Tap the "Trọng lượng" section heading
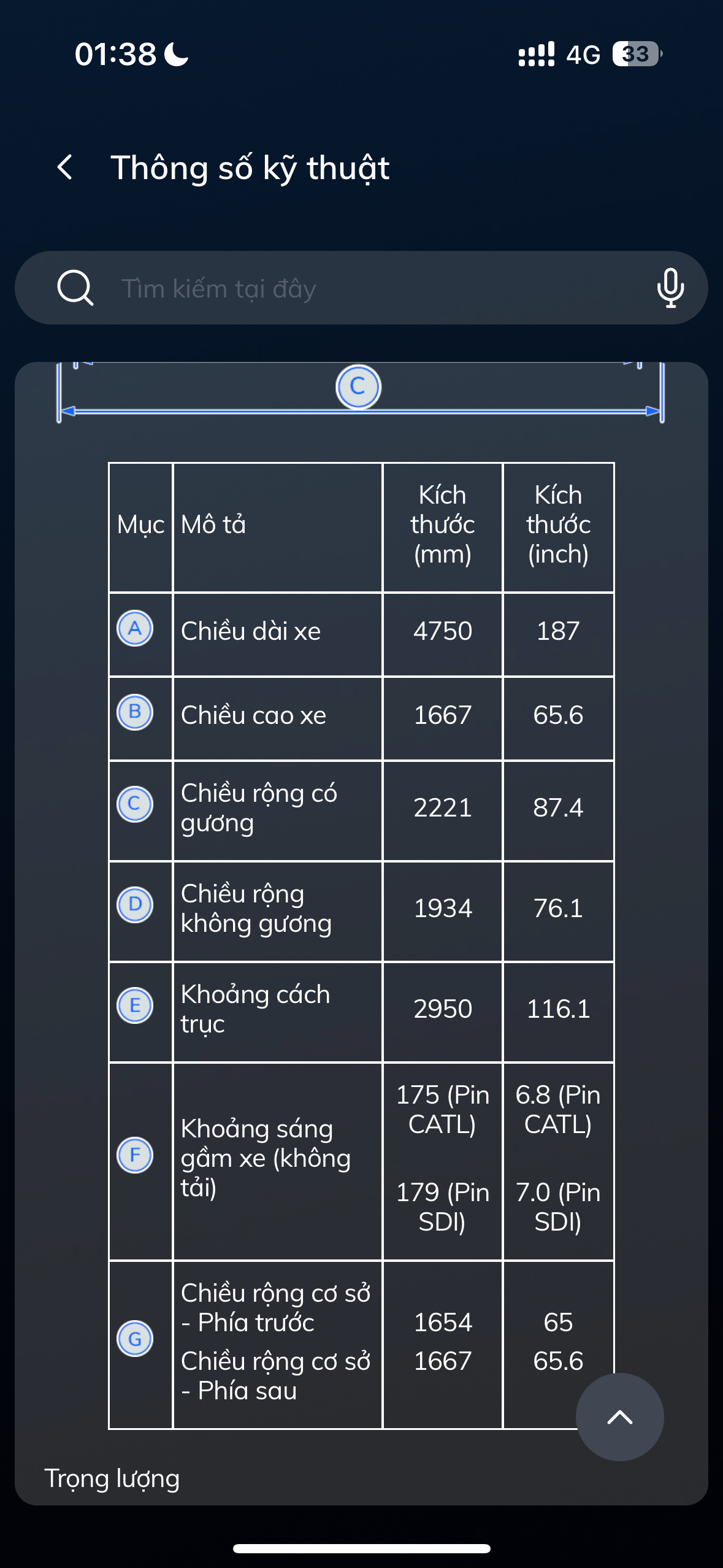 112,1478
